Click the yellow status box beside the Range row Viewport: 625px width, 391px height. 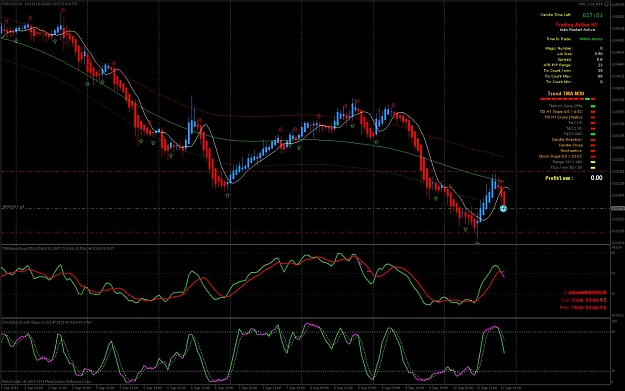pyautogui.click(x=593, y=162)
